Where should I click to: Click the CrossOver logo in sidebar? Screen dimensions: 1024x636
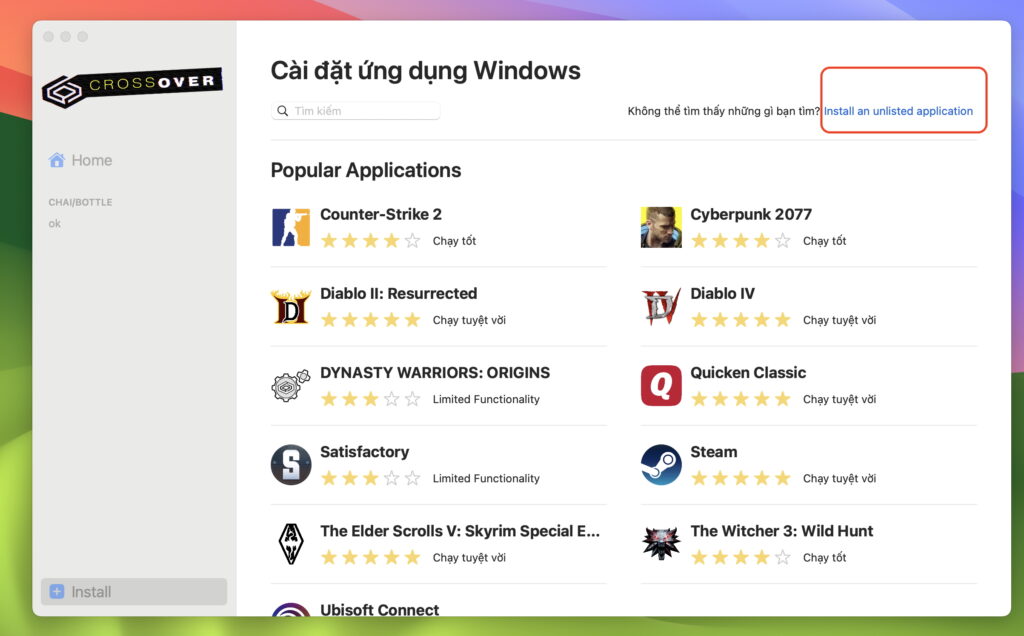tap(132, 86)
